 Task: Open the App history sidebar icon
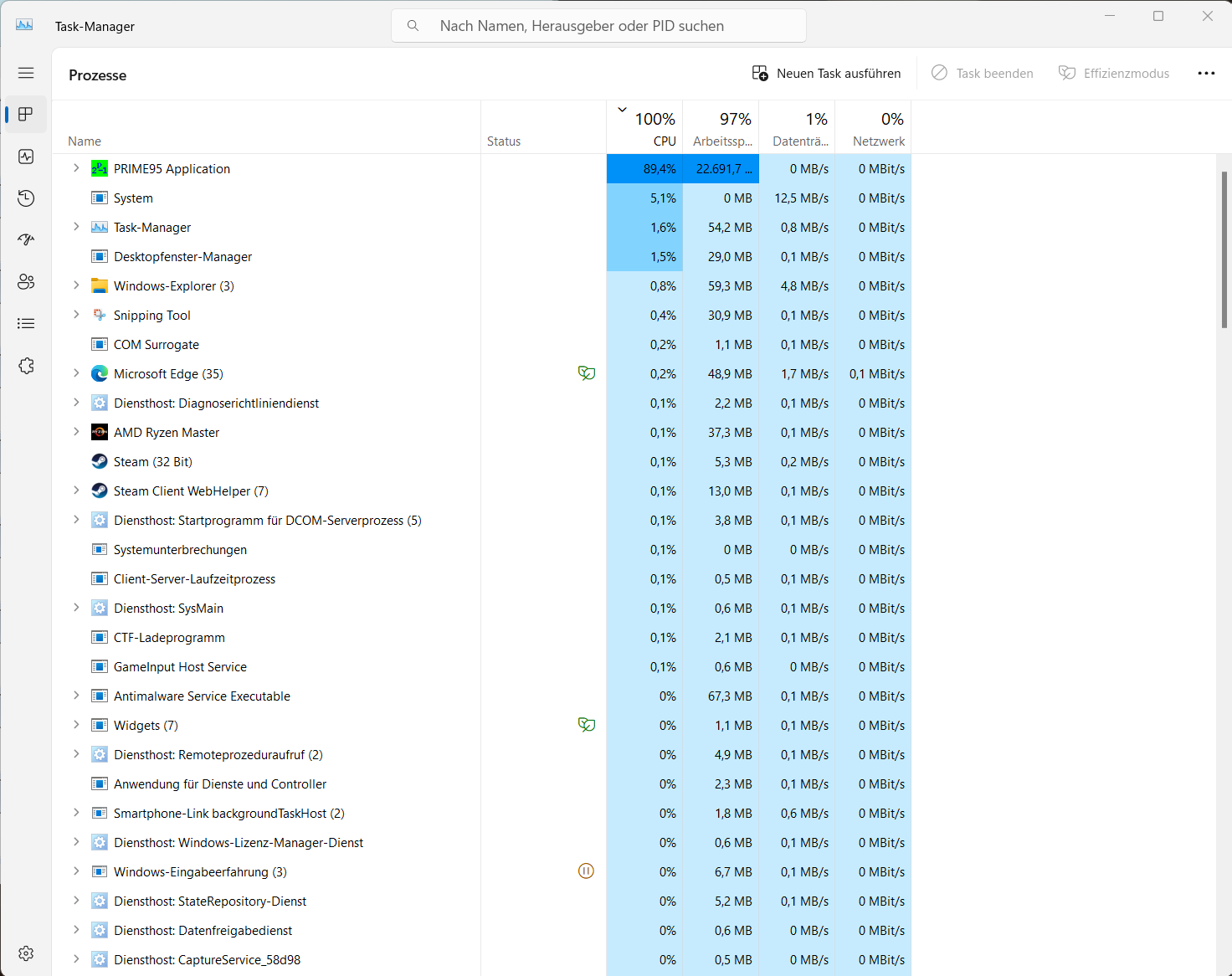coord(26,198)
